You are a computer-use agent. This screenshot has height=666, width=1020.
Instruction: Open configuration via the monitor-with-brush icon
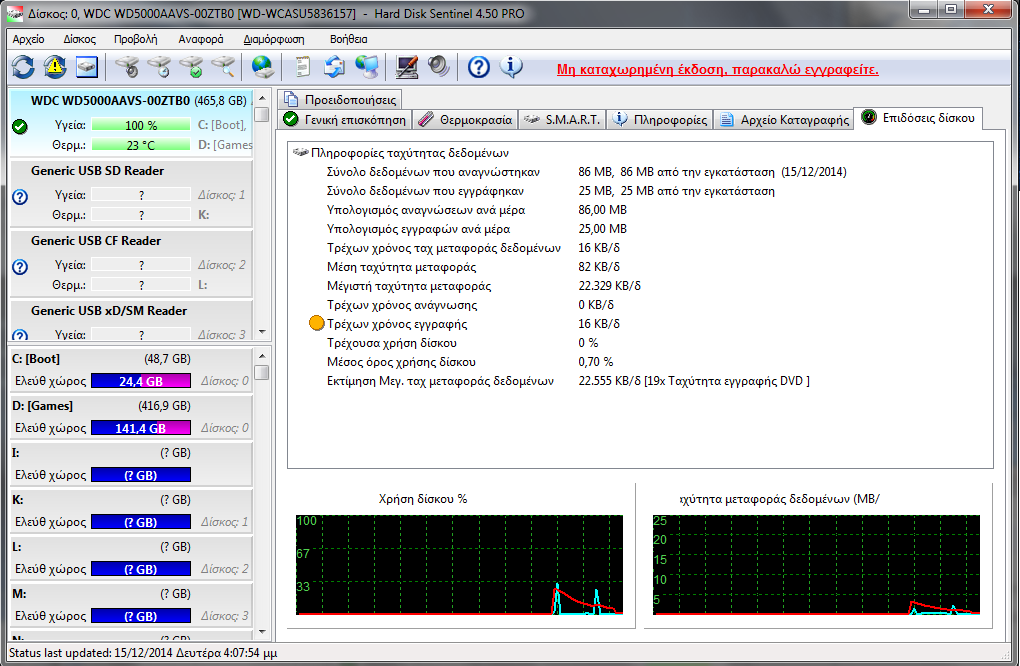click(x=407, y=66)
